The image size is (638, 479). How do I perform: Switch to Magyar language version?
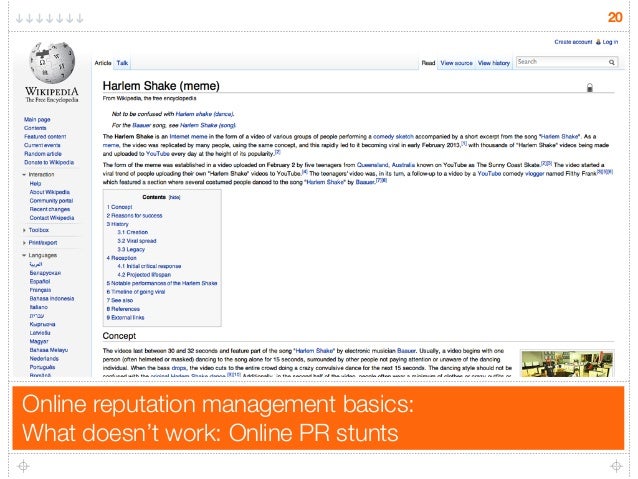click(x=39, y=341)
